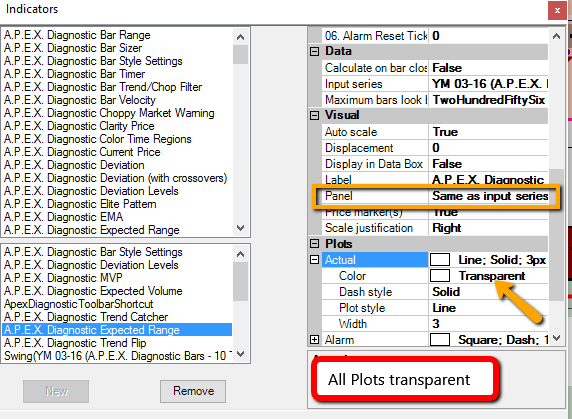Collapse the Plots property category
This screenshot has width=572, height=419.
pyautogui.click(x=314, y=244)
